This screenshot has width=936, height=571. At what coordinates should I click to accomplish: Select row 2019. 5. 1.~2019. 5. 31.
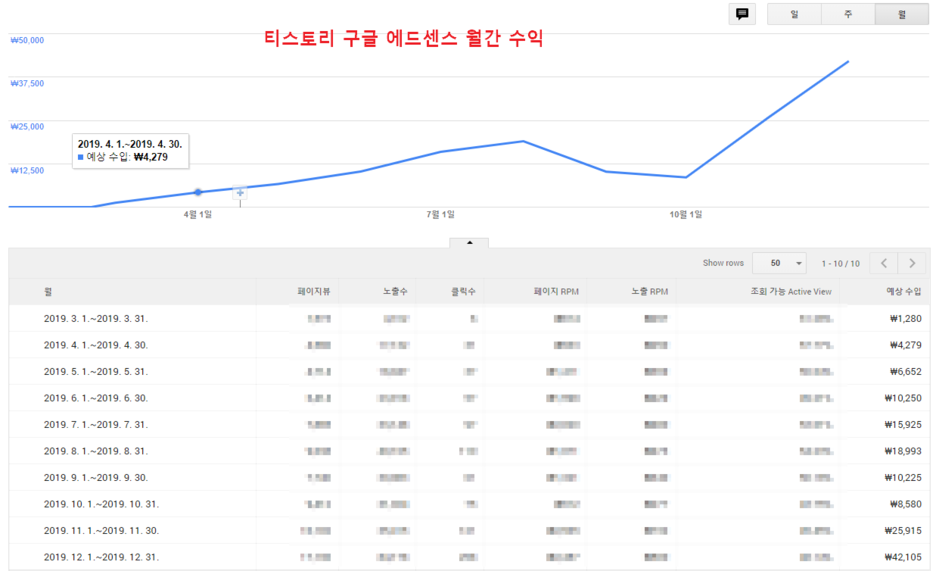click(x=469, y=371)
